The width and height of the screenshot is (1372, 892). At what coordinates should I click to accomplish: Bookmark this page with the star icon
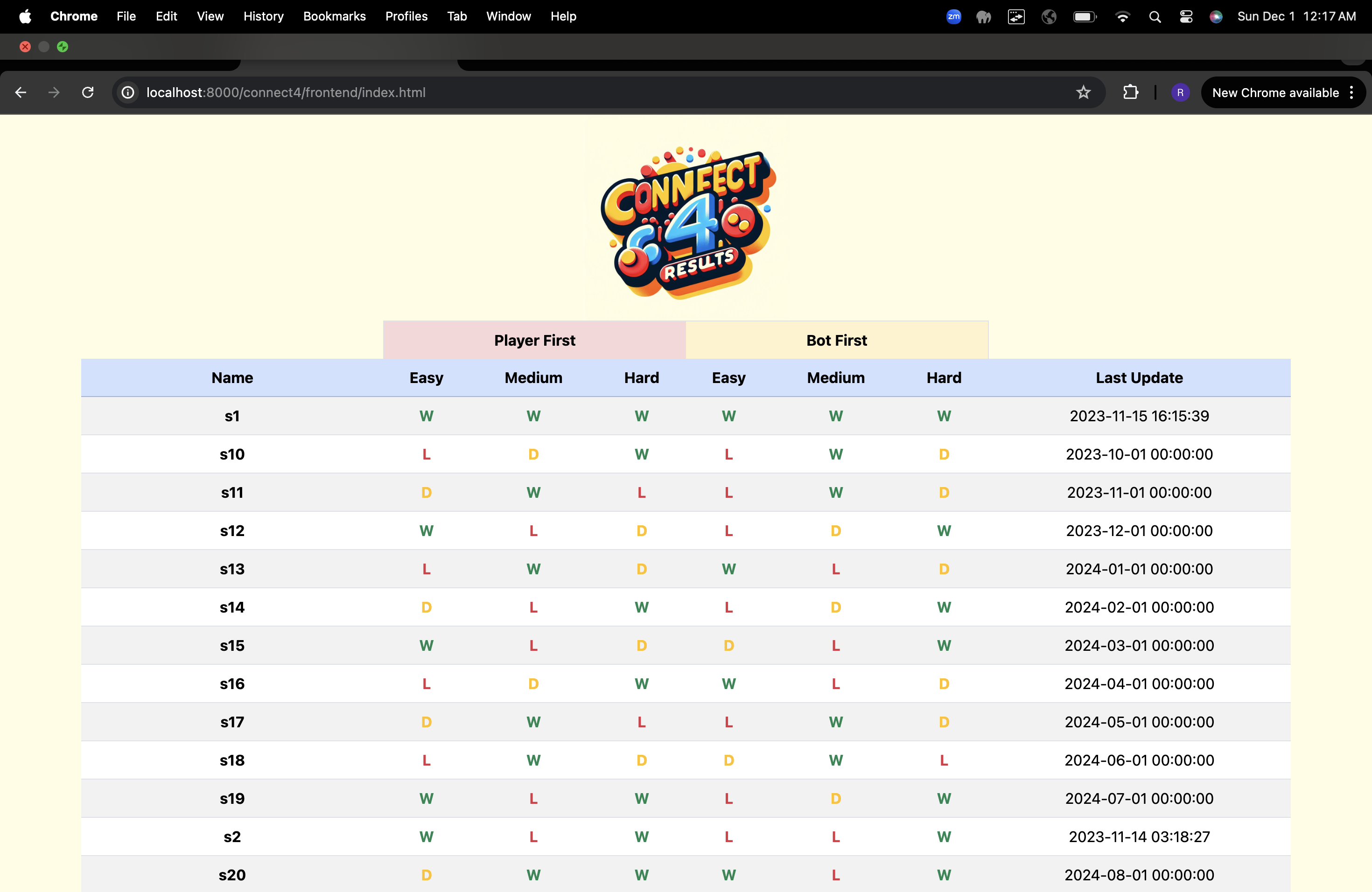point(1083,92)
